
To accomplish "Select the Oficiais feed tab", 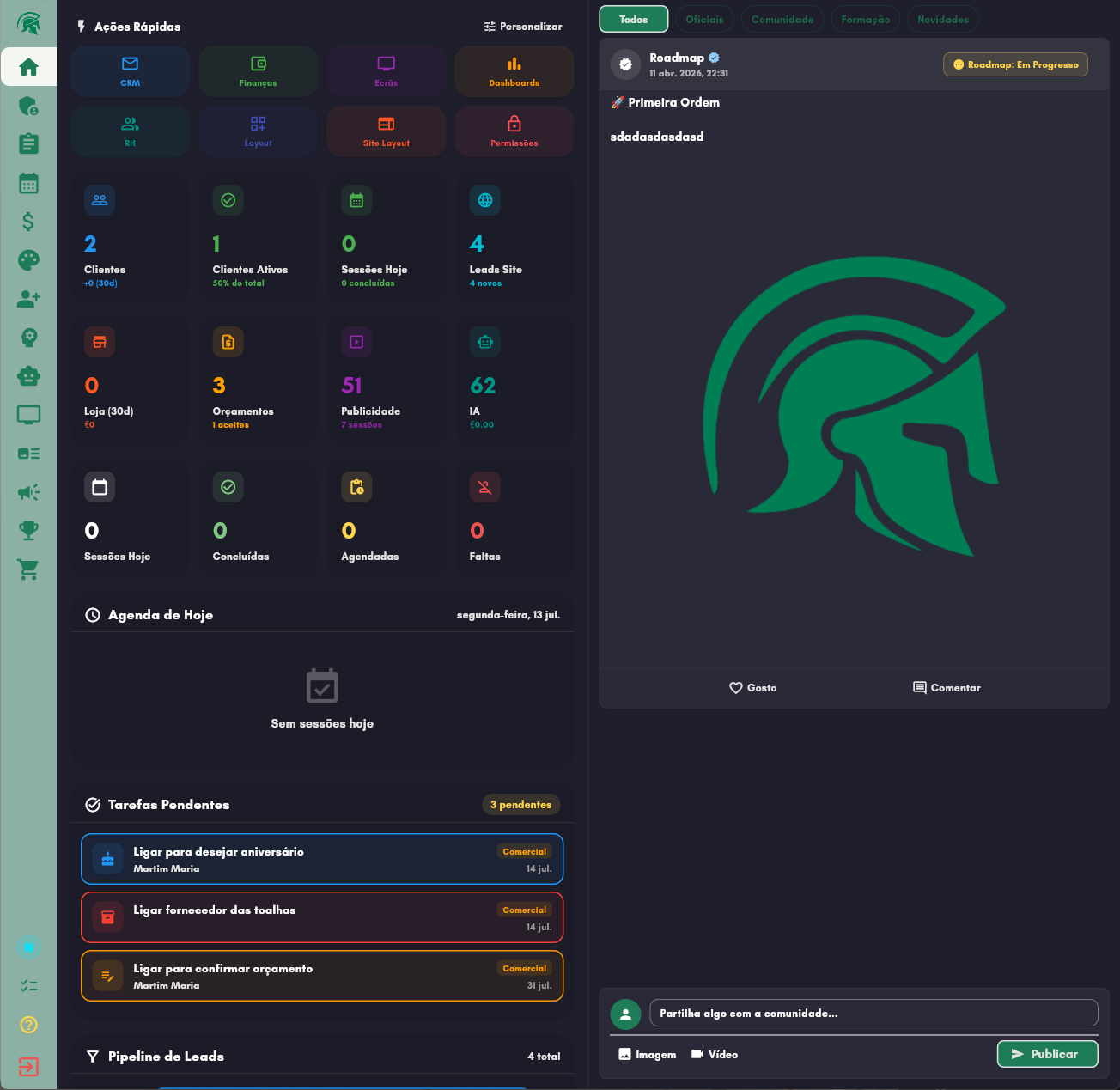I will [x=704, y=19].
